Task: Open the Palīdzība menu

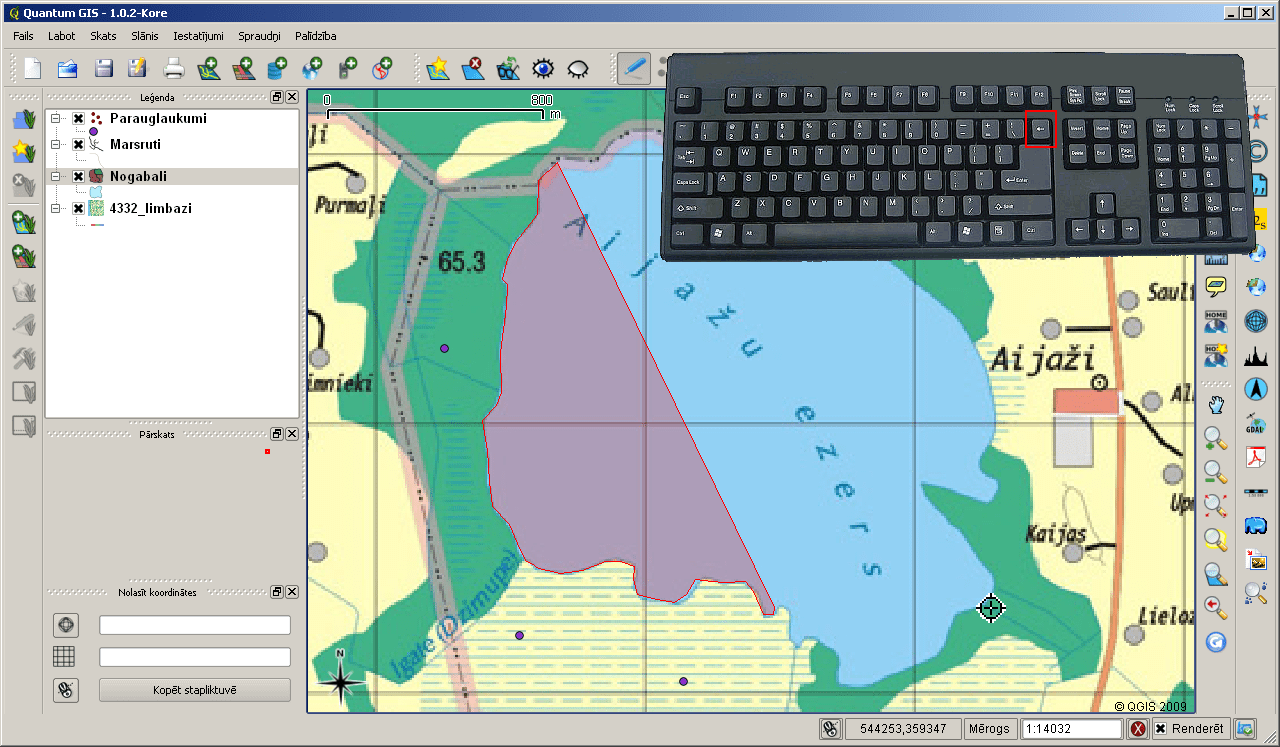Action: click(x=316, y=36)
